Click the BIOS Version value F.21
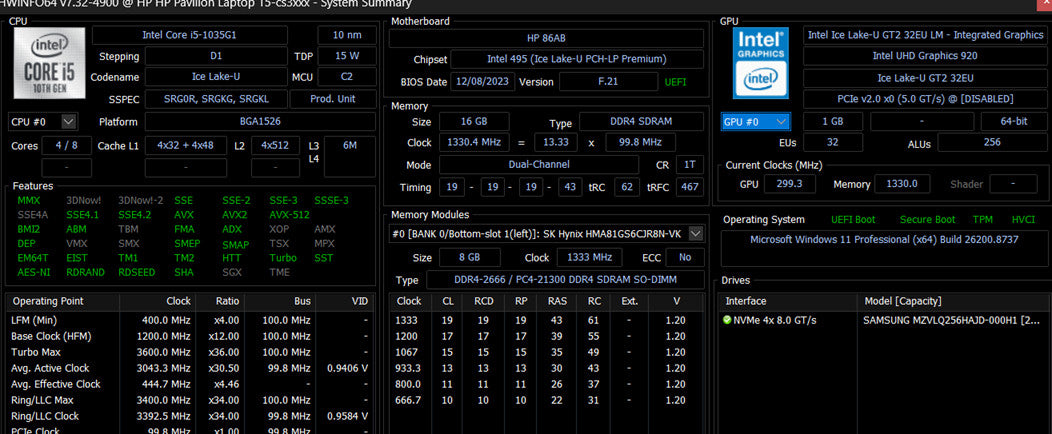The width and height of the screenshot is (1052, 434). [609, 82]
